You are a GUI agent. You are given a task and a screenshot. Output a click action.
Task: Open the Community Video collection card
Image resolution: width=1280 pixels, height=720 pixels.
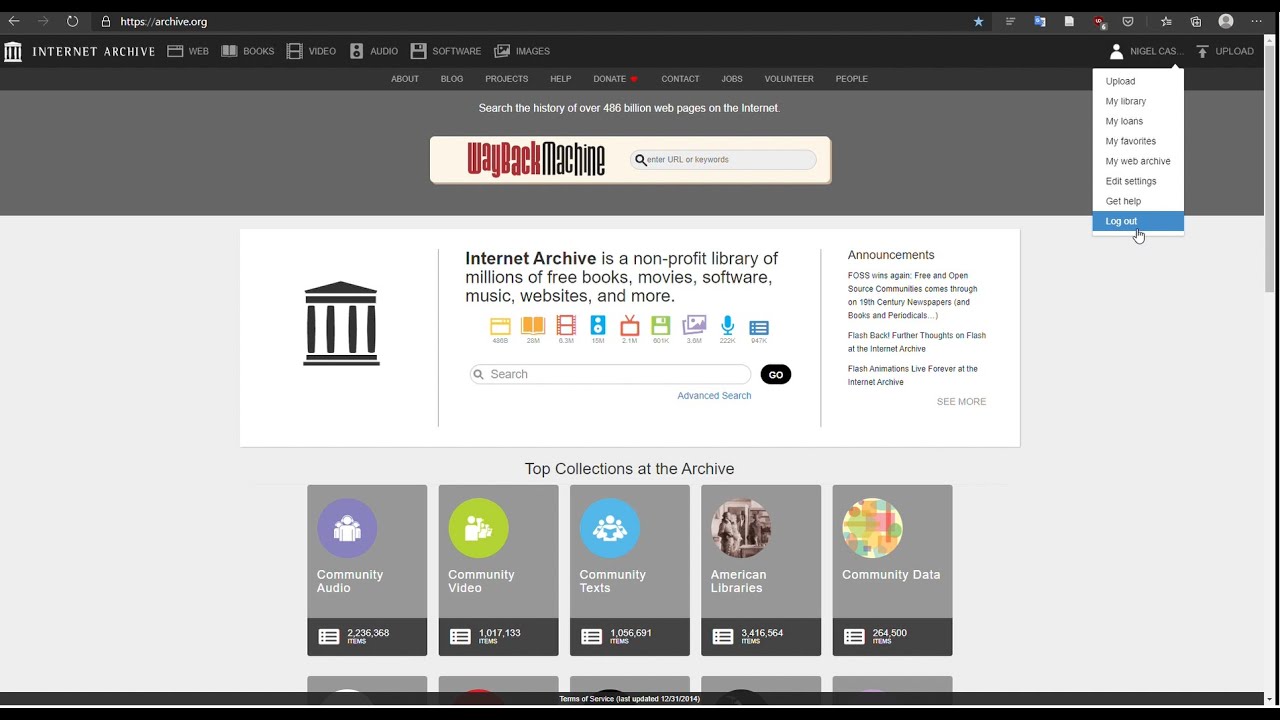tap(498, 570)
